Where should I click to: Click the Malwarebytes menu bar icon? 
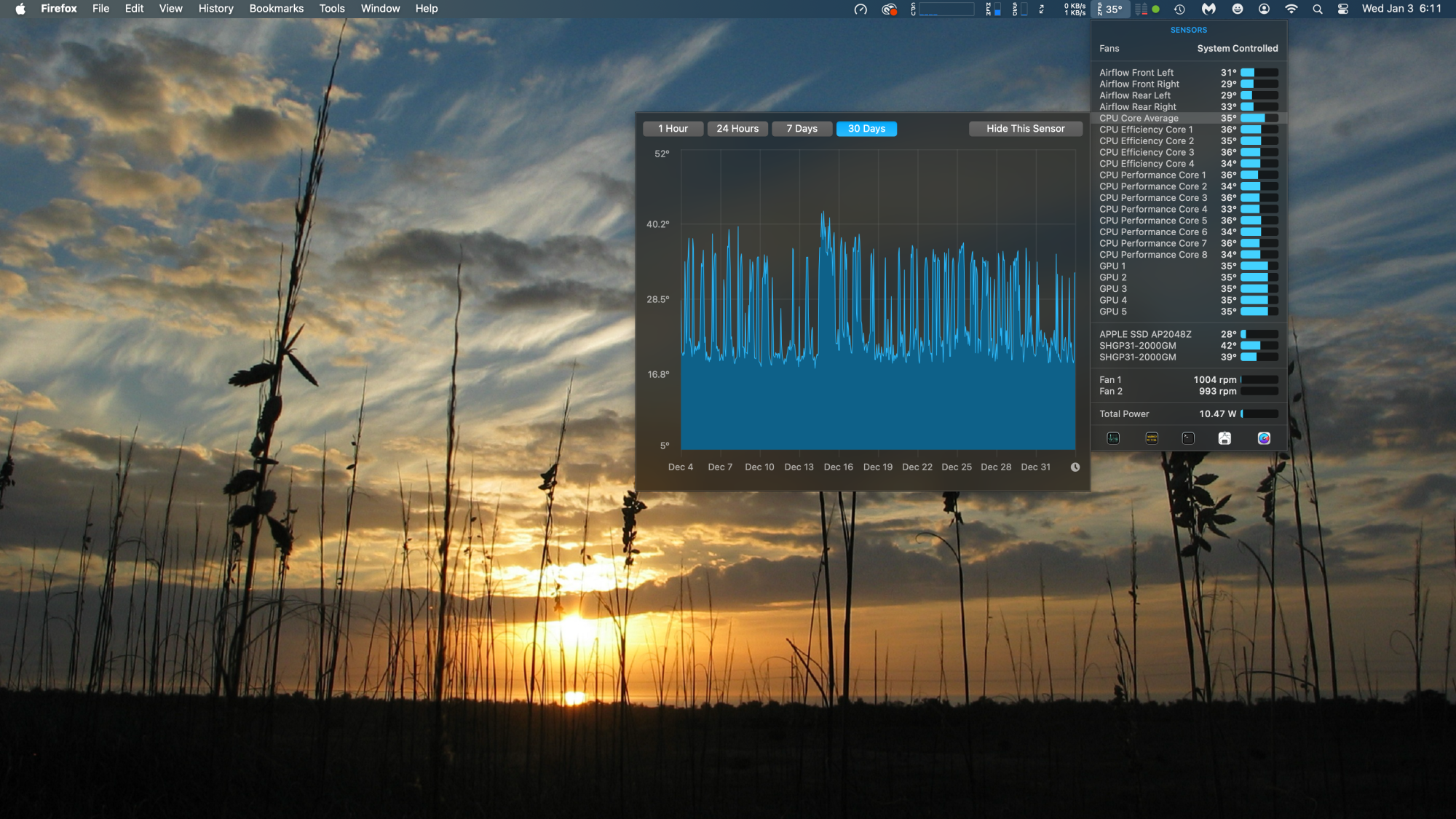click(1208, 9)
